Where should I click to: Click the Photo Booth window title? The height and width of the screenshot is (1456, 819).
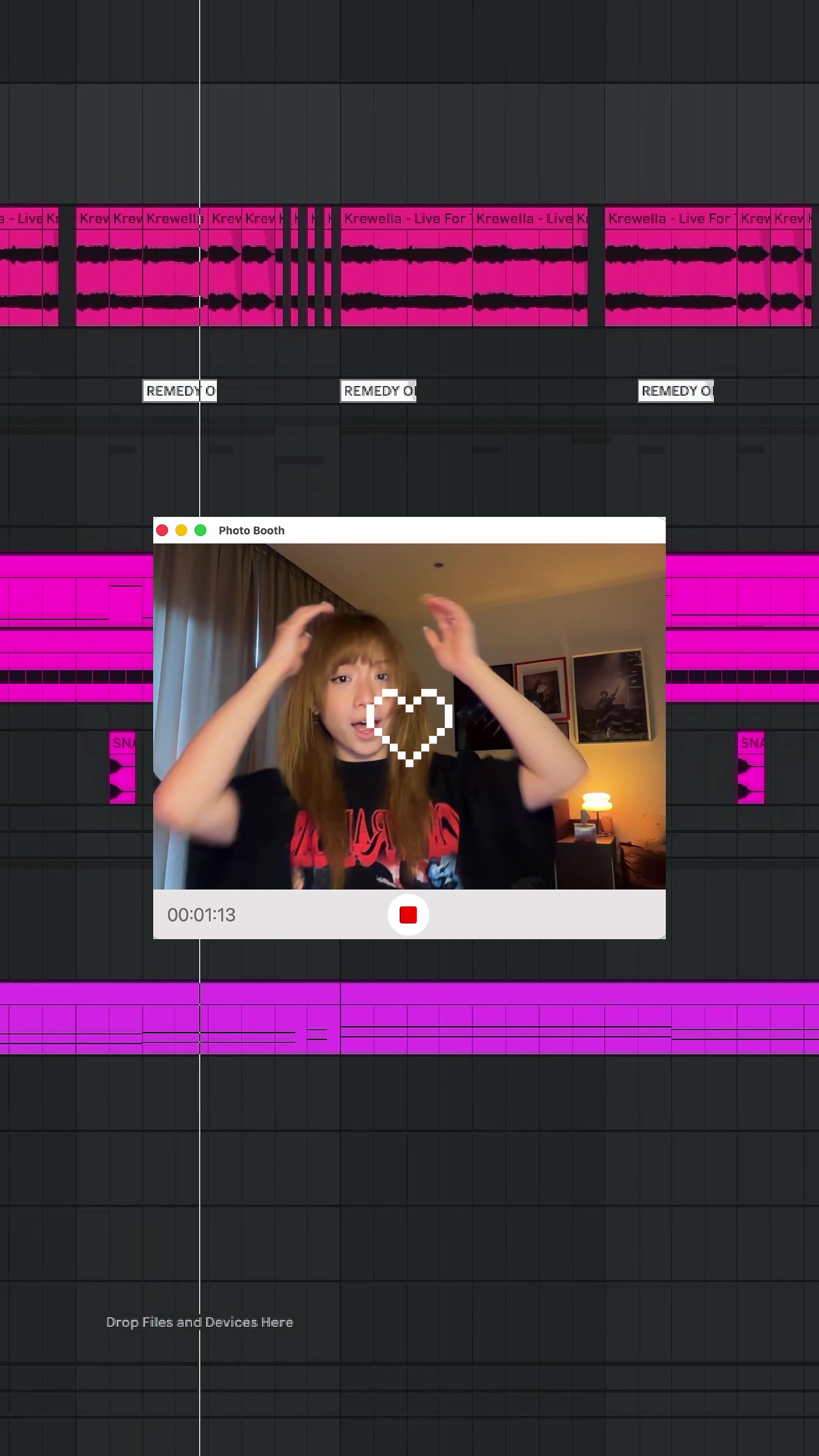[x=251, y=530]
